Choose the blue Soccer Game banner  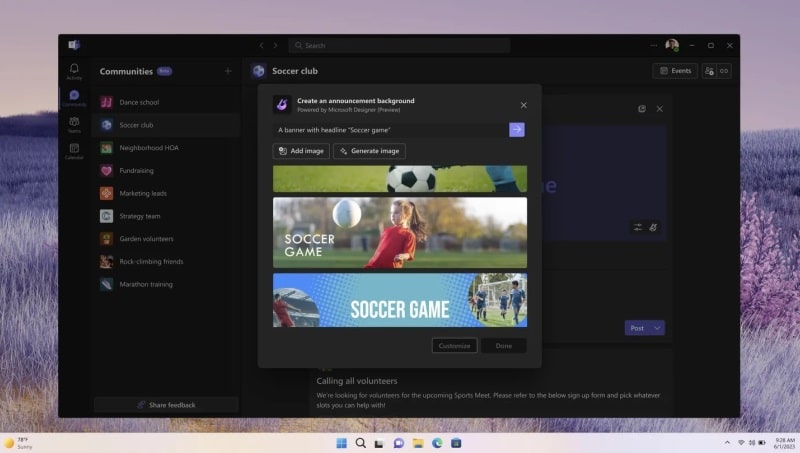point(400,300)
